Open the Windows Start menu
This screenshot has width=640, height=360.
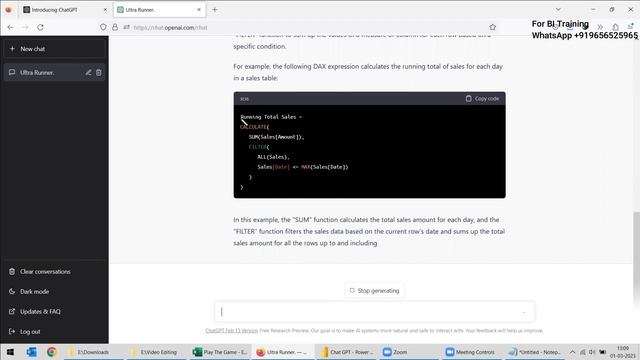coord(10,352)
